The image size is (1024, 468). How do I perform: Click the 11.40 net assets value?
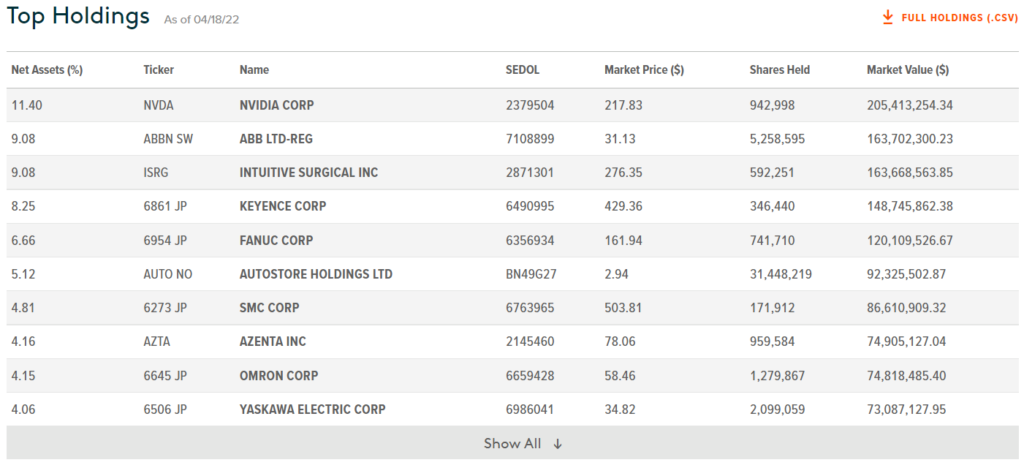[x=27, y=105]
